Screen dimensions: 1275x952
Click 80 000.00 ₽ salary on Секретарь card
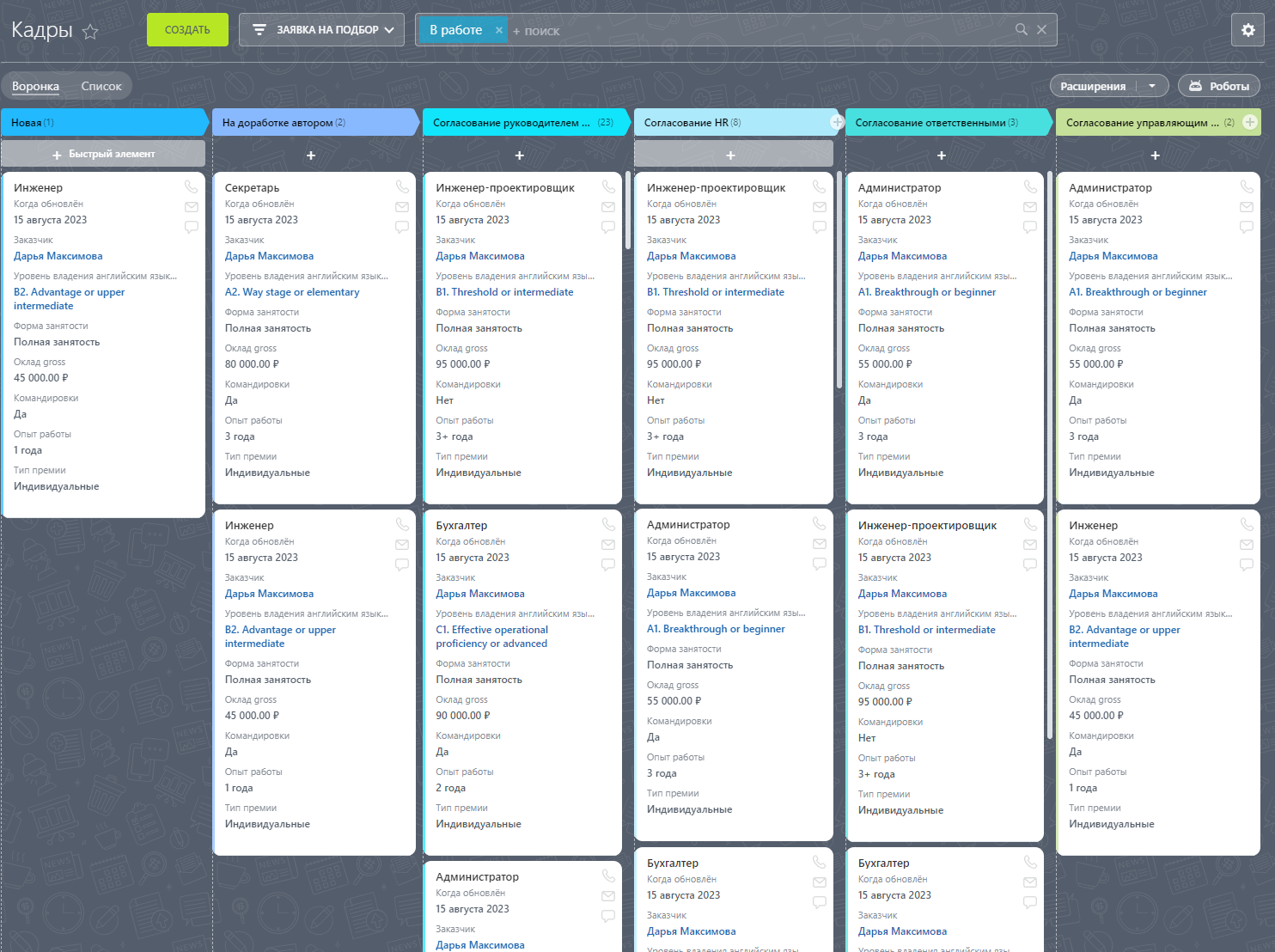[x=252, y=364]
